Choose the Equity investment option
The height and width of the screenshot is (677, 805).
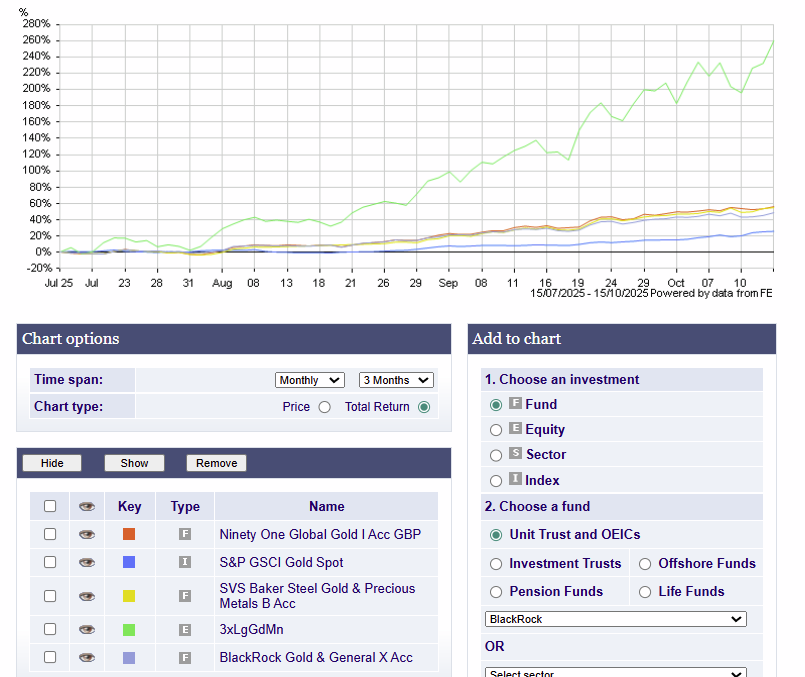click(496, 430)
